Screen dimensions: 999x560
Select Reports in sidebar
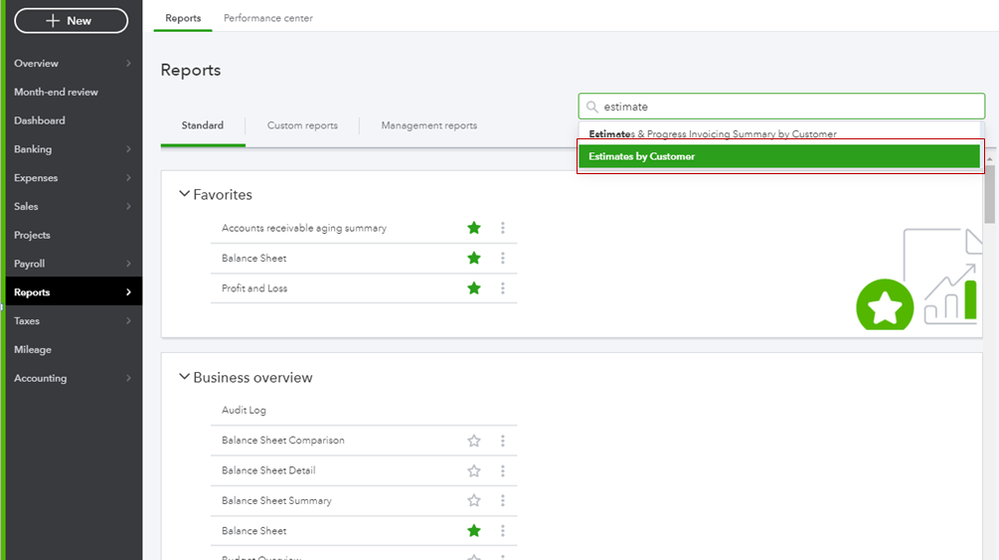tap(32, 292)
